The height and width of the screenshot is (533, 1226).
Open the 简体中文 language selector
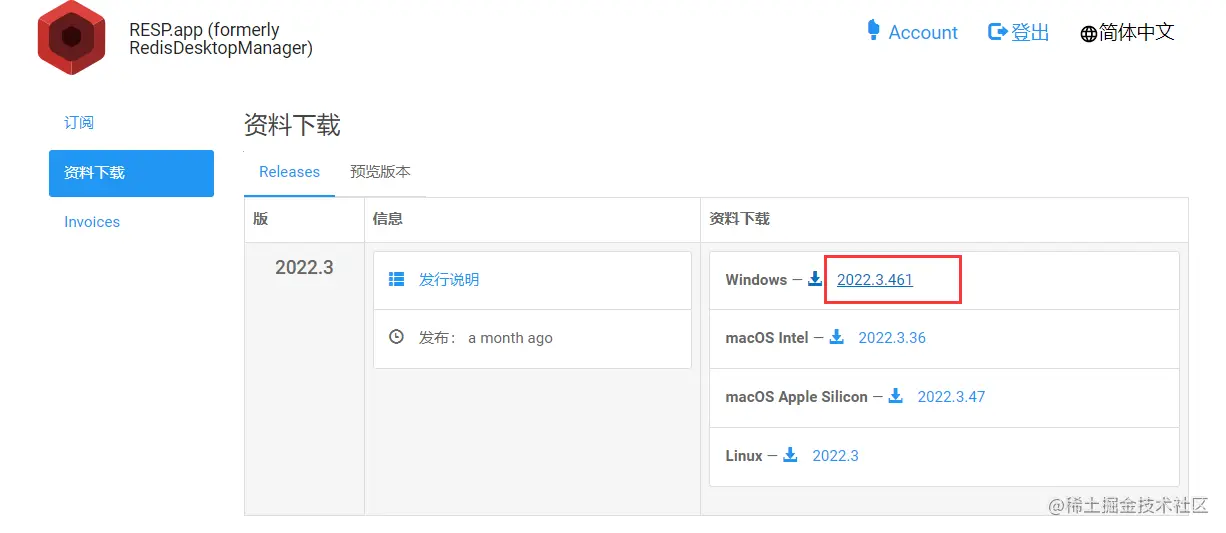click(1136, 32)
